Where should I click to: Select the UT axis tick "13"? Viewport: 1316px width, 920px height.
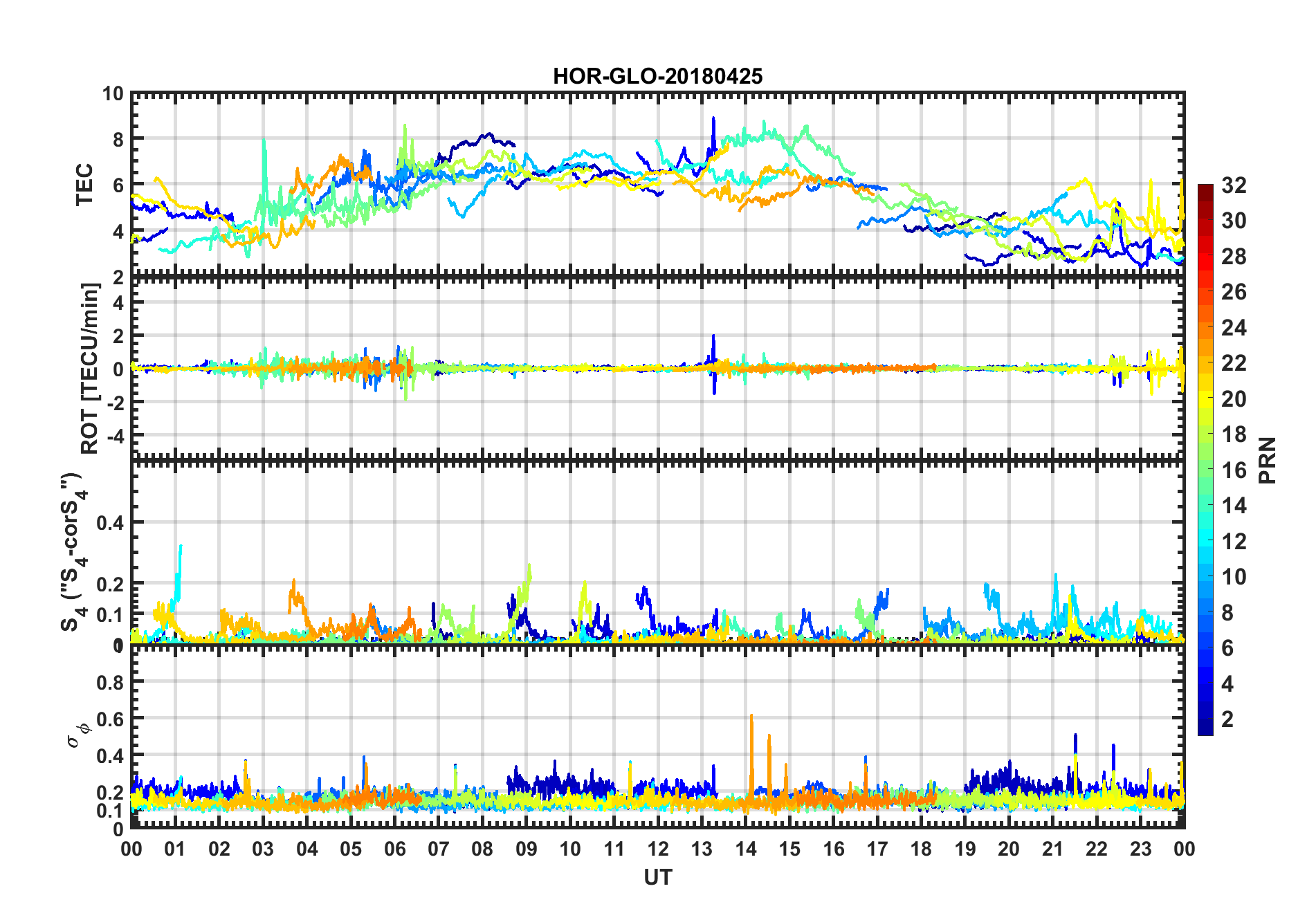(x=702, y=849)
